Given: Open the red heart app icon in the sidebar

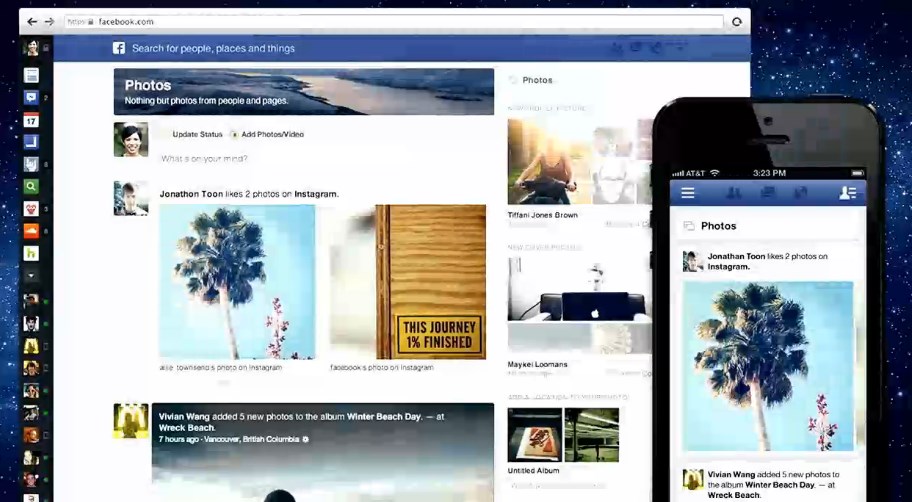Looking at the screenshot, I should point(31,208).
